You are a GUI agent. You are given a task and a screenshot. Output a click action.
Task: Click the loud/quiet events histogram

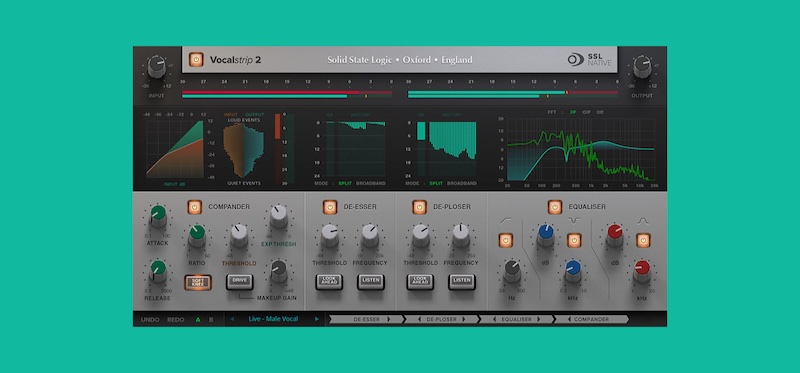coord(243,150)
